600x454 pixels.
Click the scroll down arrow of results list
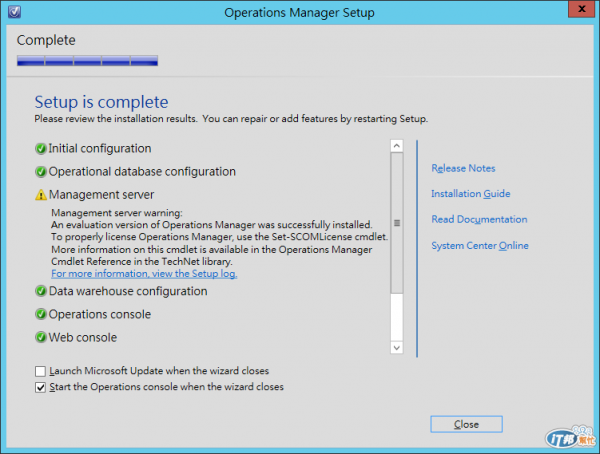tap(396, 348)
